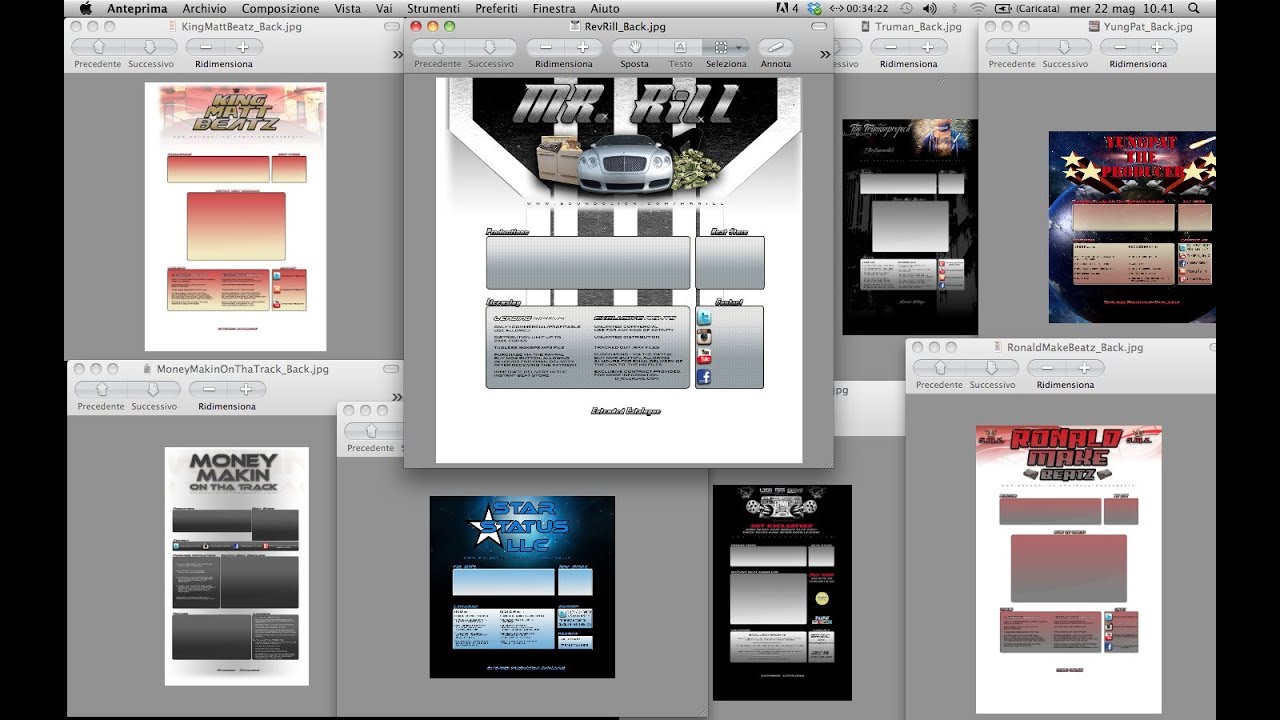Viewport: 1280px width, 720px height.
Task: Open the Composizione menu
Action: click(x=281, y=8)
